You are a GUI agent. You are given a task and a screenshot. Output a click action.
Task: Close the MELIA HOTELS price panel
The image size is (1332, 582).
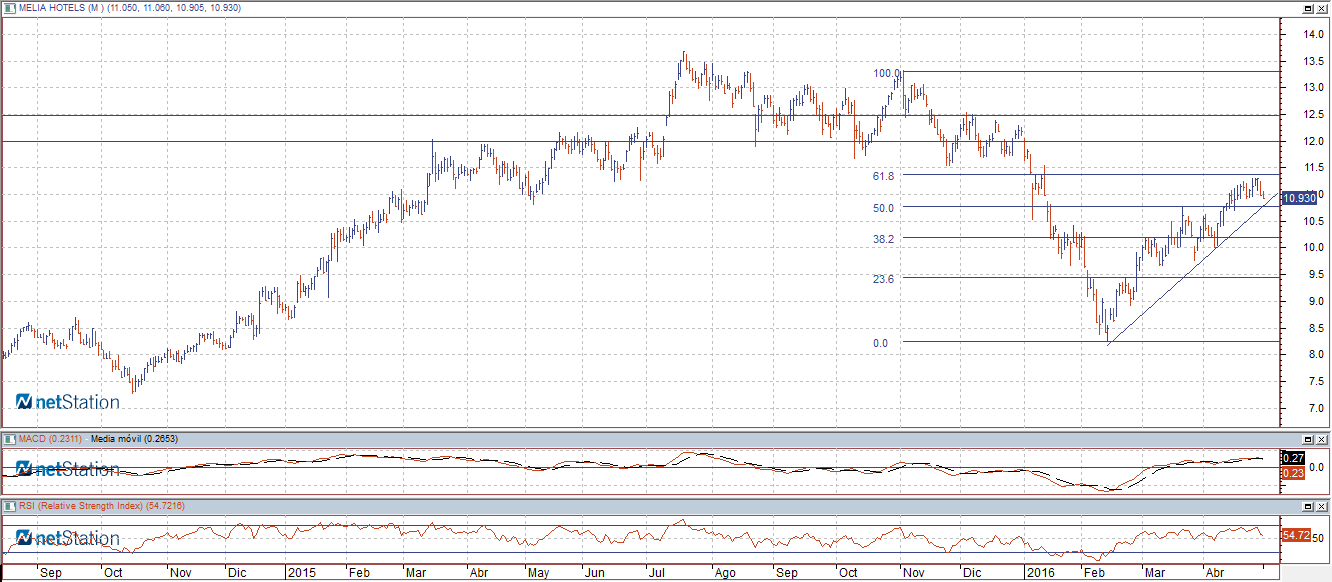pyautogui.click(x=1322, y=8)
